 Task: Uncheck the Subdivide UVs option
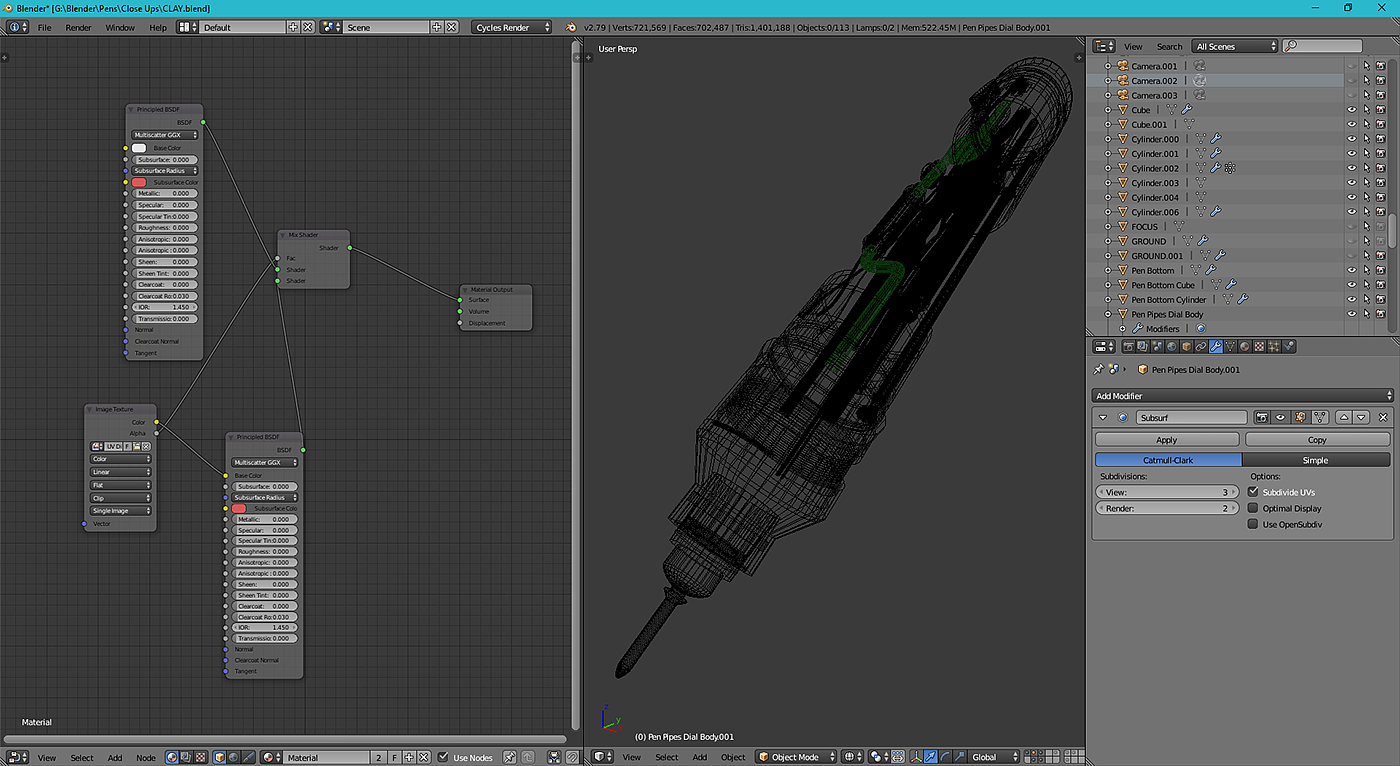[x=1253, y=492]
